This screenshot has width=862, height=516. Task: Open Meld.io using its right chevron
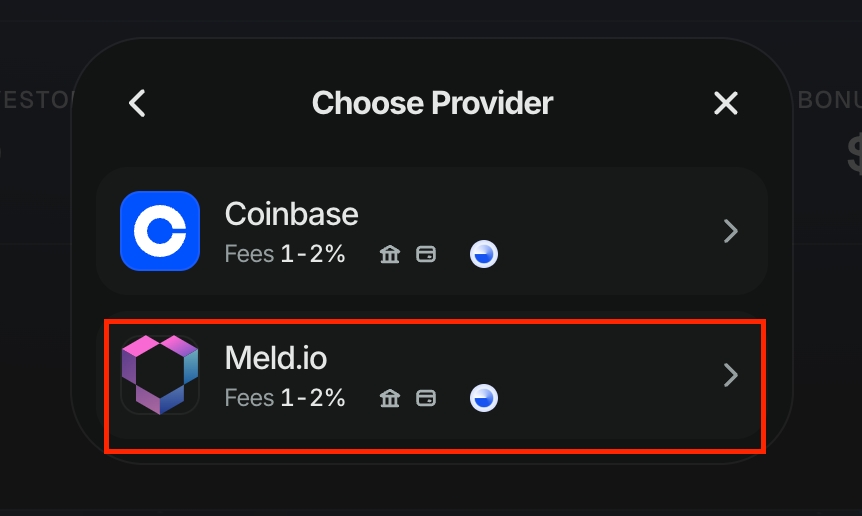[x=731, y=375]
